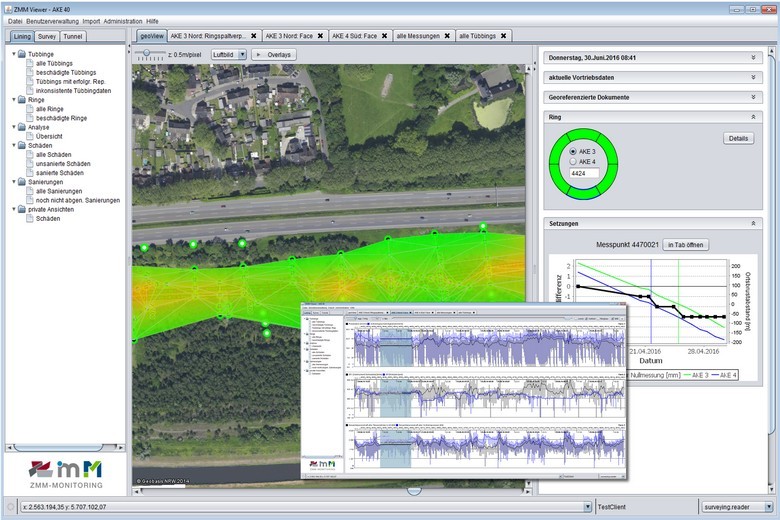Click the collapse handle below the map
This screenshot has height=520, width=780.
pos(414,492)
